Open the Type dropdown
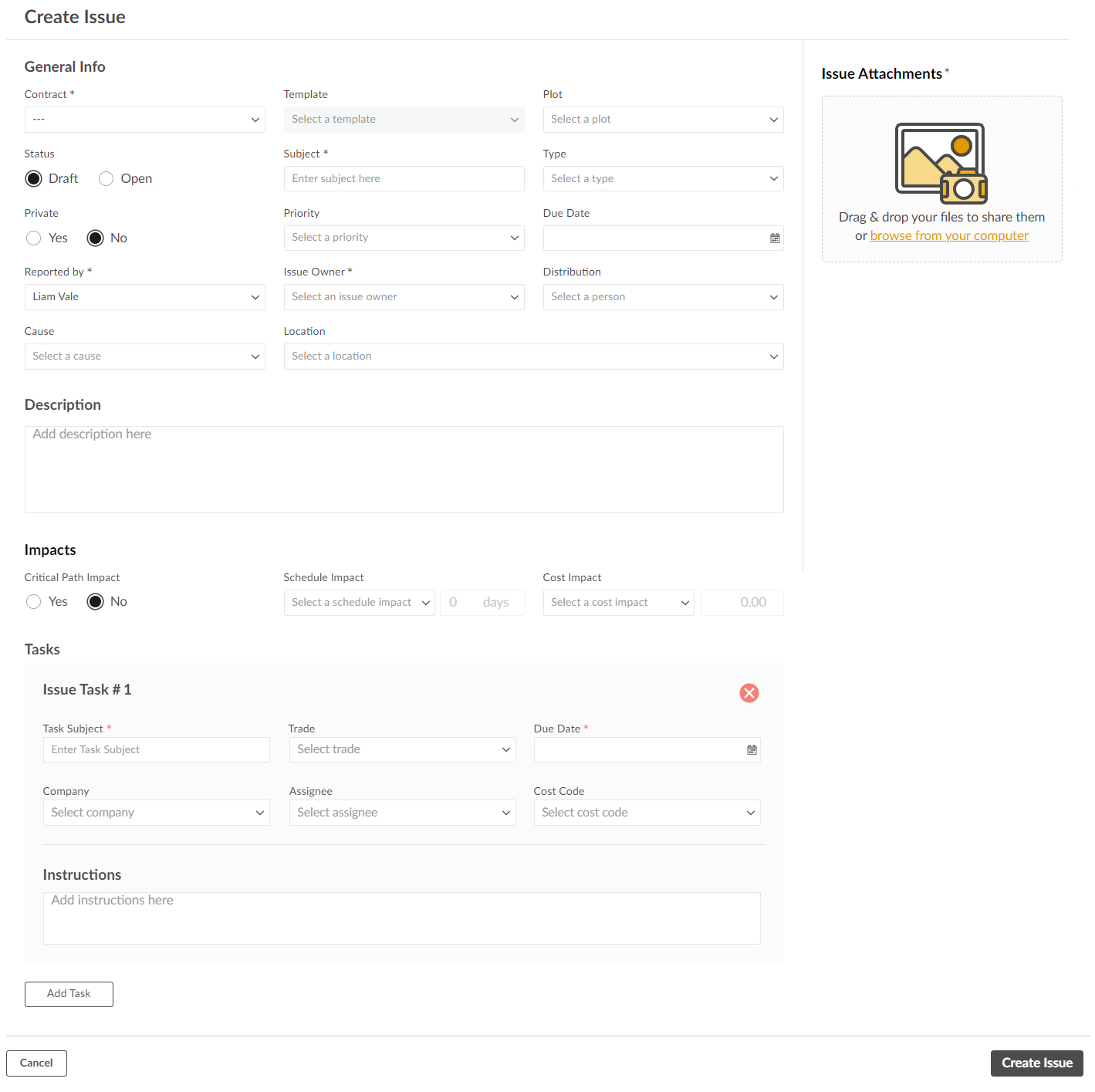Image resolution: width=1095 pixels, height=1092 pixels. pos(664,179)
